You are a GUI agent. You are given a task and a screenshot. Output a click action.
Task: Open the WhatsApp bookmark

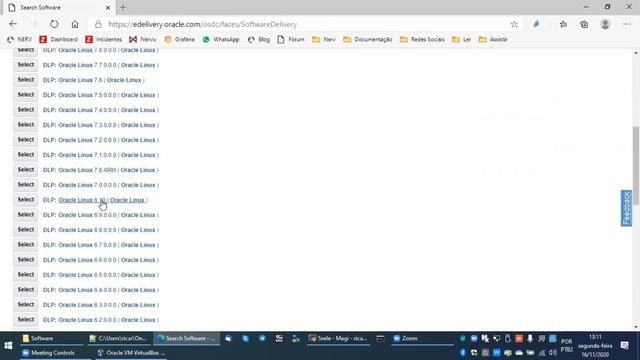[221, 40]
